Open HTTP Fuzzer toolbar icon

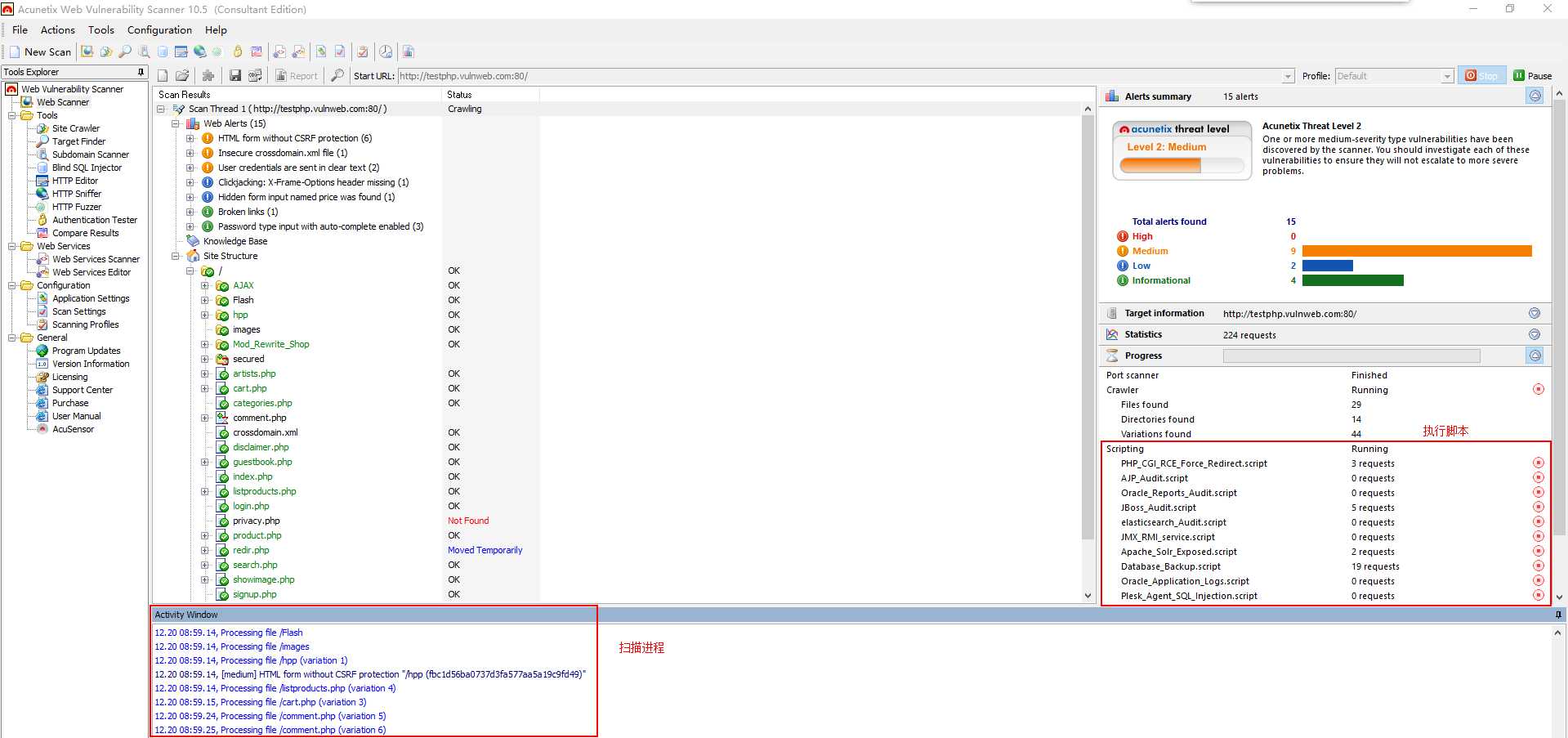point(217,51)
